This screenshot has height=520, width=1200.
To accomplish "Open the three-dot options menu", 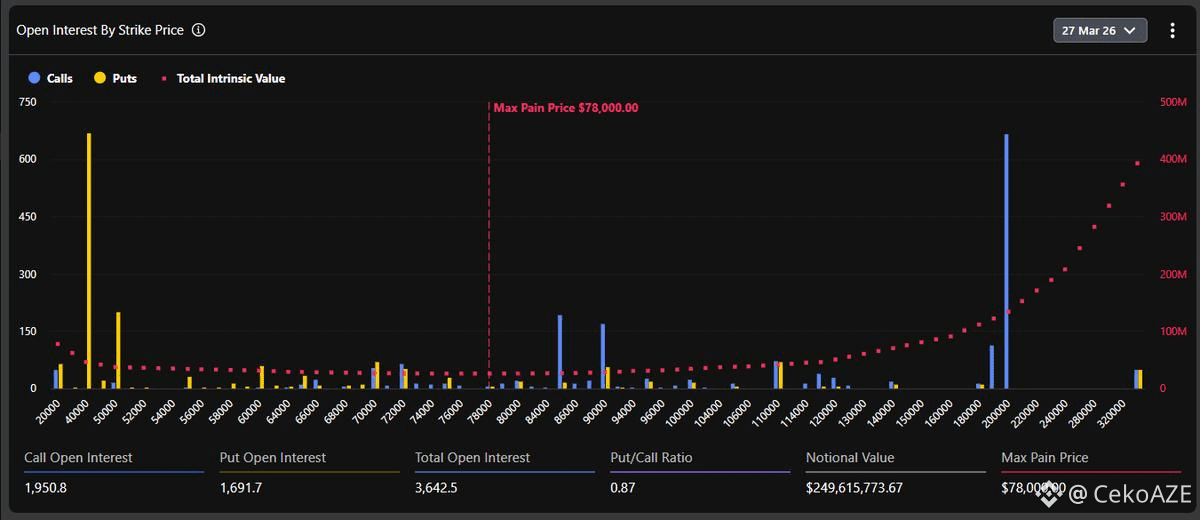I will 1173,30.
